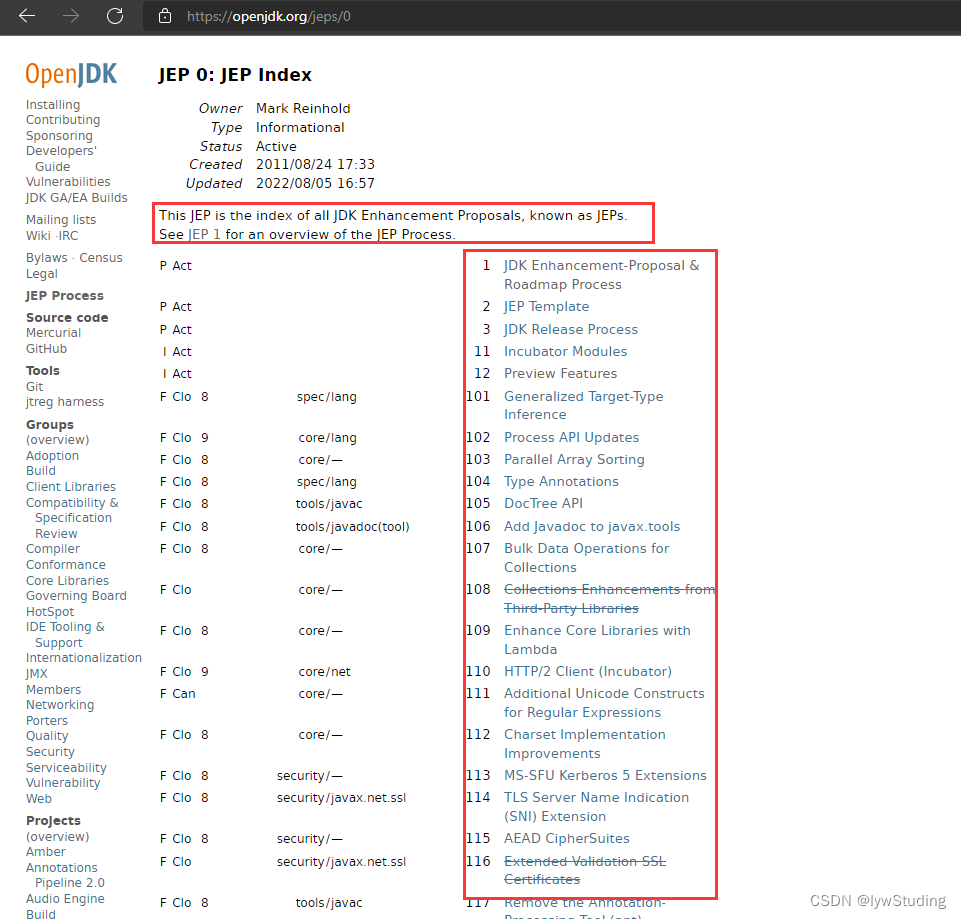
Task: Open the JEP Process sidebar link
Action: click(64, 296)
